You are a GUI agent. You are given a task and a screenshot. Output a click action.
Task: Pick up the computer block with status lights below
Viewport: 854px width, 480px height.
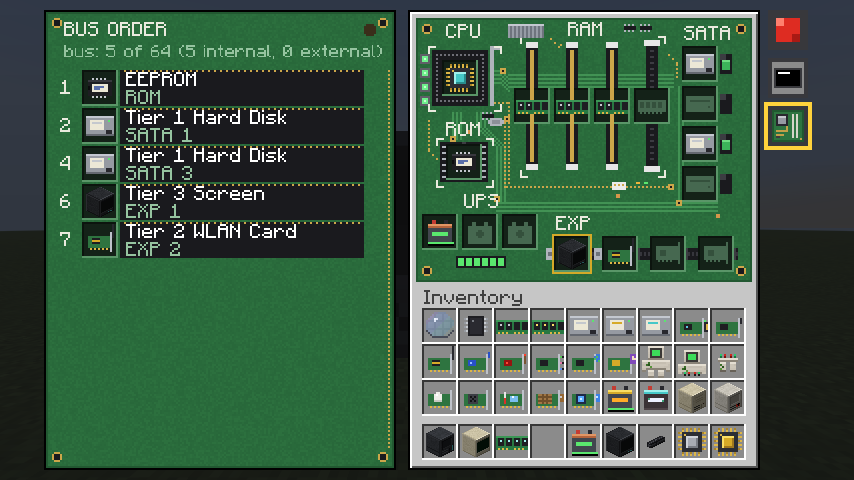(692, 362)
